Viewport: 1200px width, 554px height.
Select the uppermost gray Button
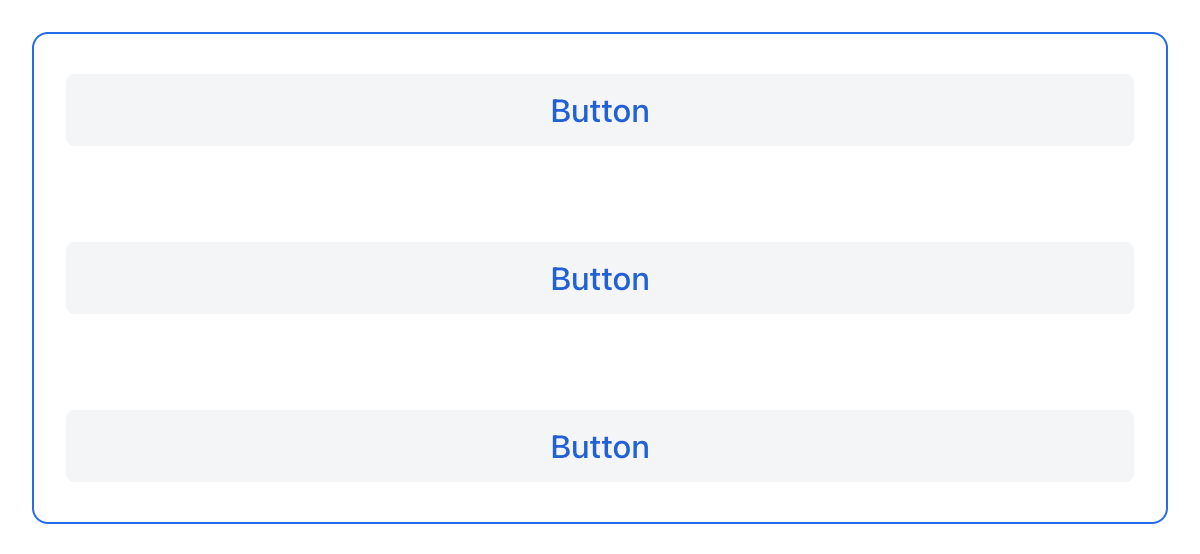click(x=600, y=110)
